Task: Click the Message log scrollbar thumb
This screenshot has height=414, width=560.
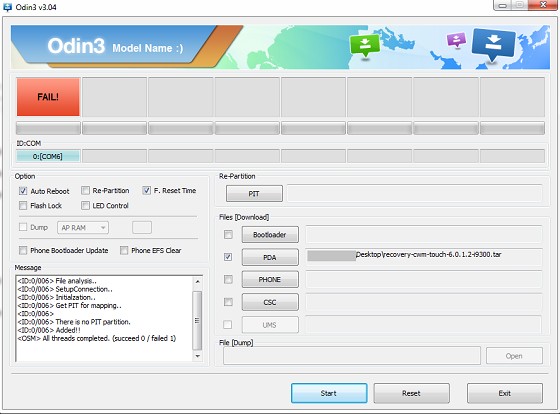Action: pos(197,320)
